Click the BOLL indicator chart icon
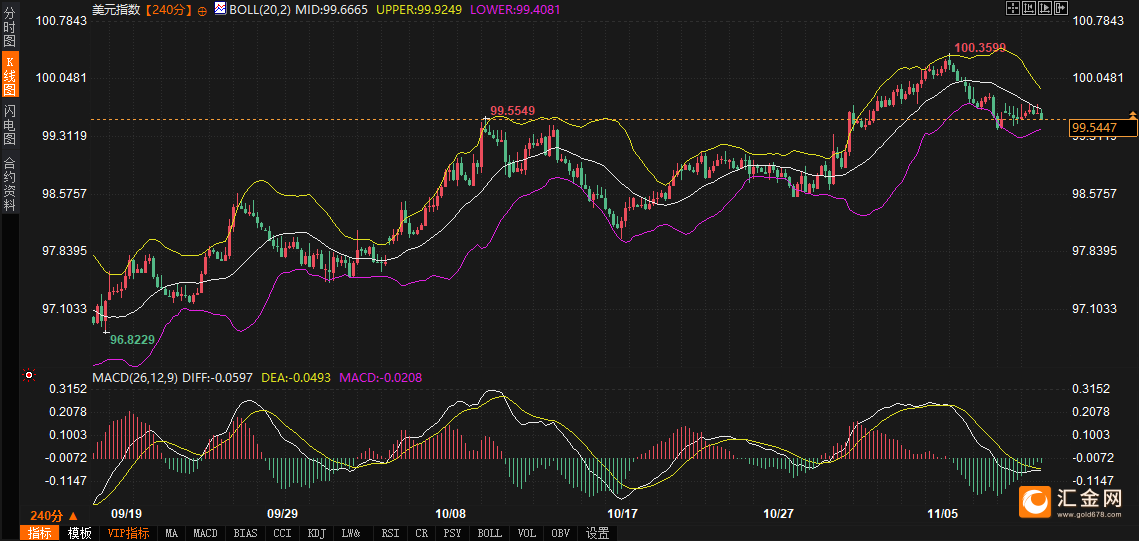1139x541 pixels. coord(220,9)
